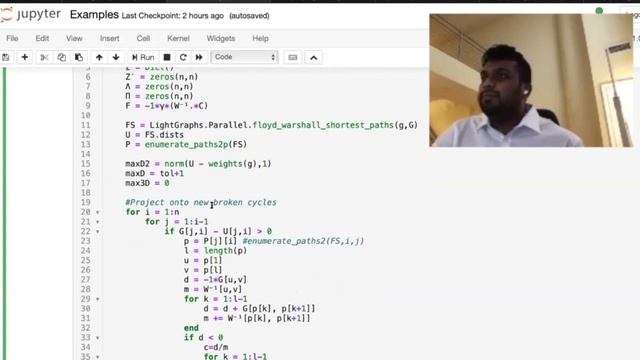
Task: Insert cell below with plus icon
Action: (x=24, y=58)
